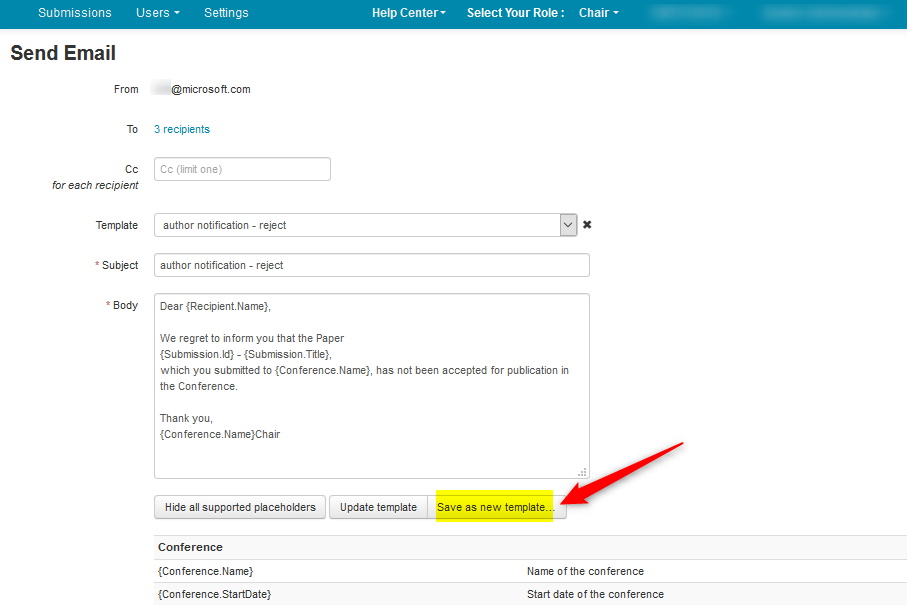Focus the Subject text field

371,265
